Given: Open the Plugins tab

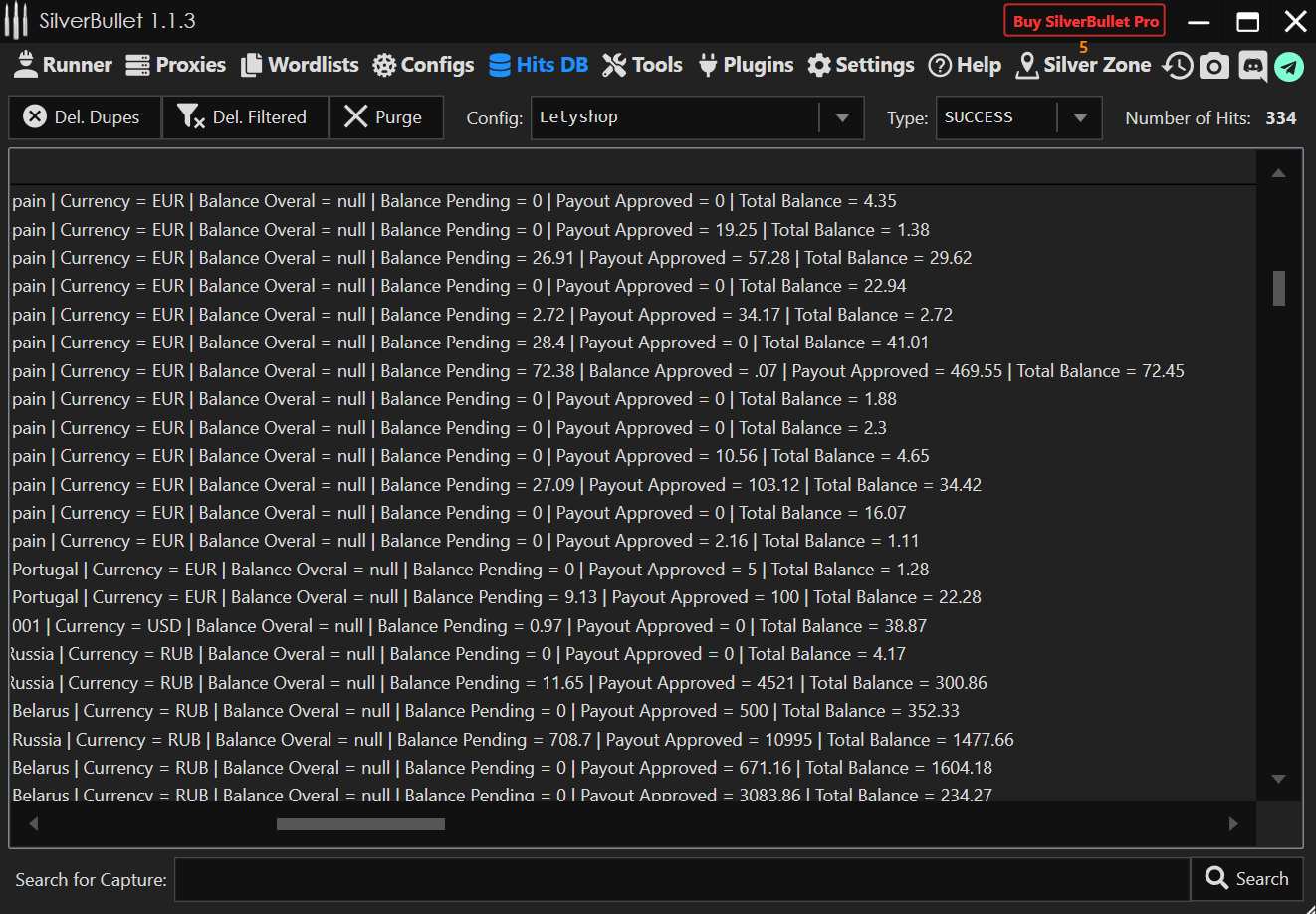Looking at the screenshot, I should tap(746, 65).
